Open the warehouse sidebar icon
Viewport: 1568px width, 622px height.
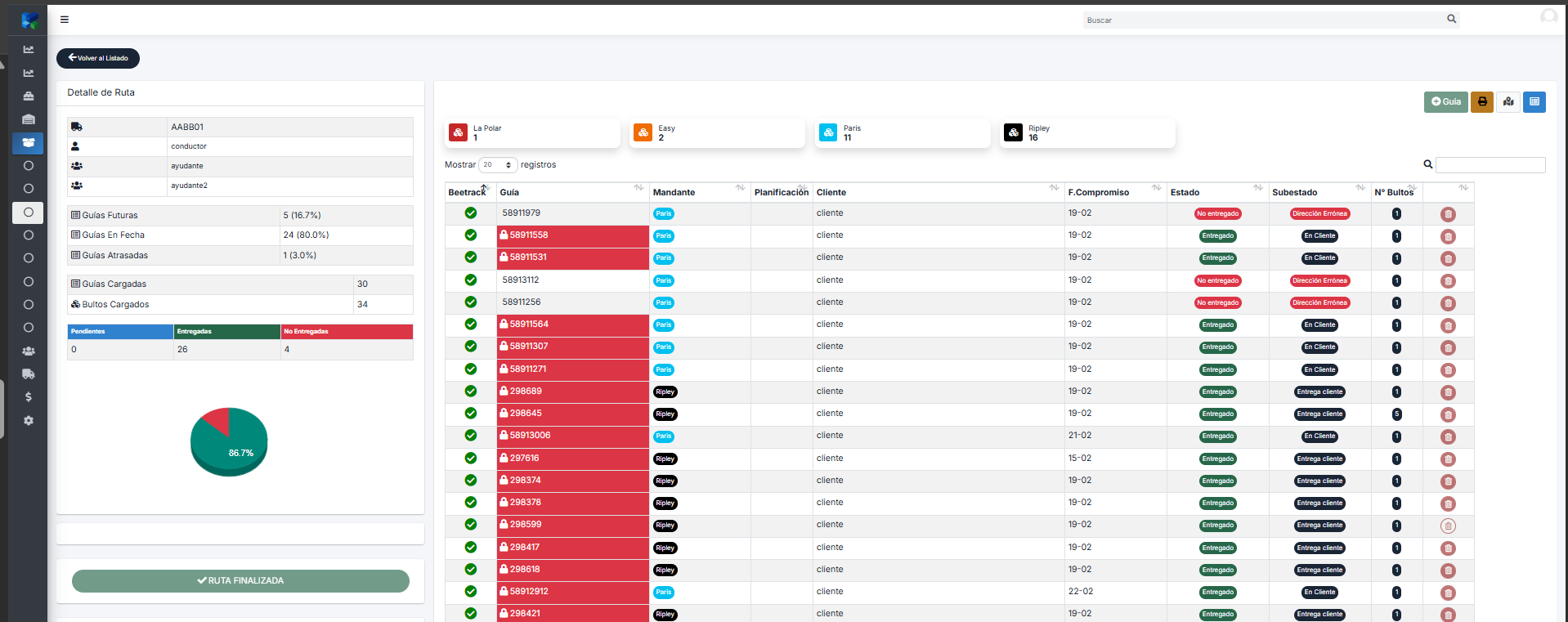click(x=29, y=119)
